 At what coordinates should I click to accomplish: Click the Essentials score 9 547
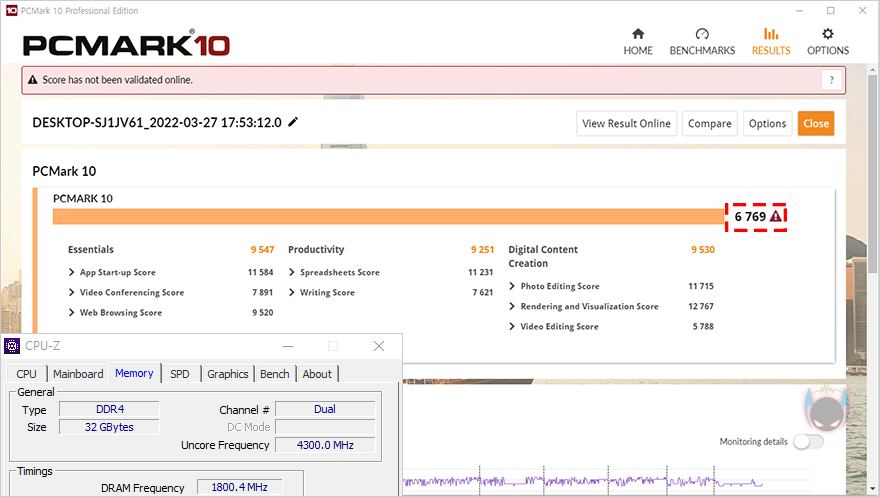click(x=262, y=250)
